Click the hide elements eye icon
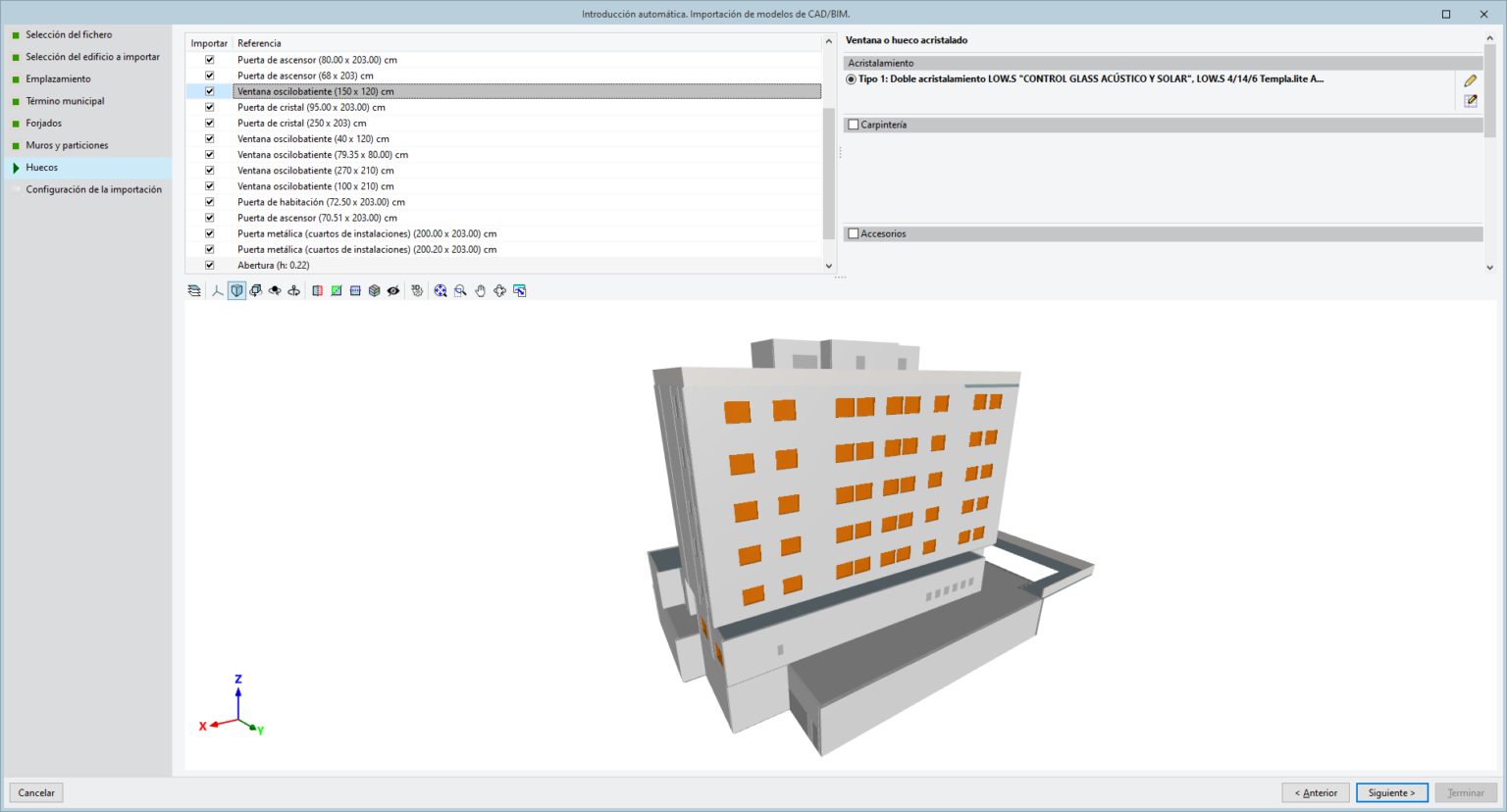Image resolution: width=1507 pixels, height=812 pixels. (x=392, y=290)
